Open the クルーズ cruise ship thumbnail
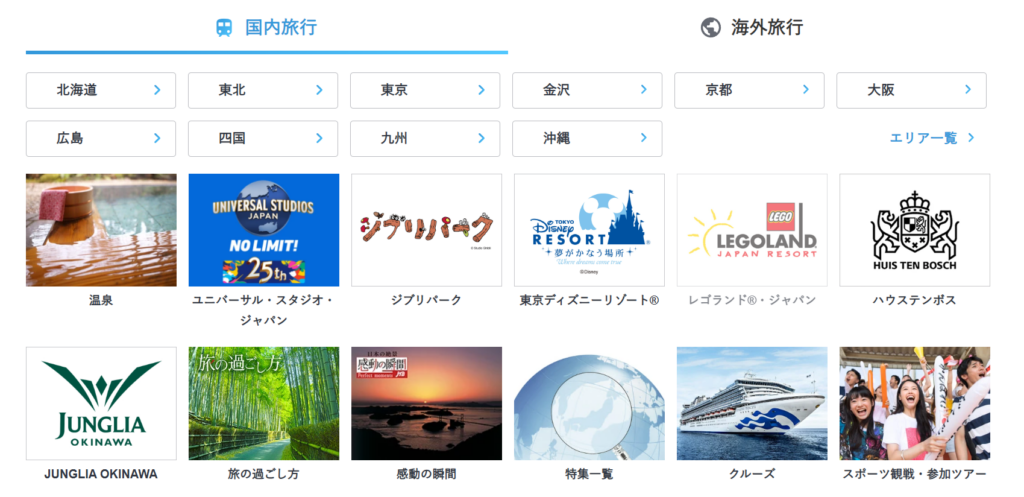The height and width of the screenshot is (497, 1024). 751,403
